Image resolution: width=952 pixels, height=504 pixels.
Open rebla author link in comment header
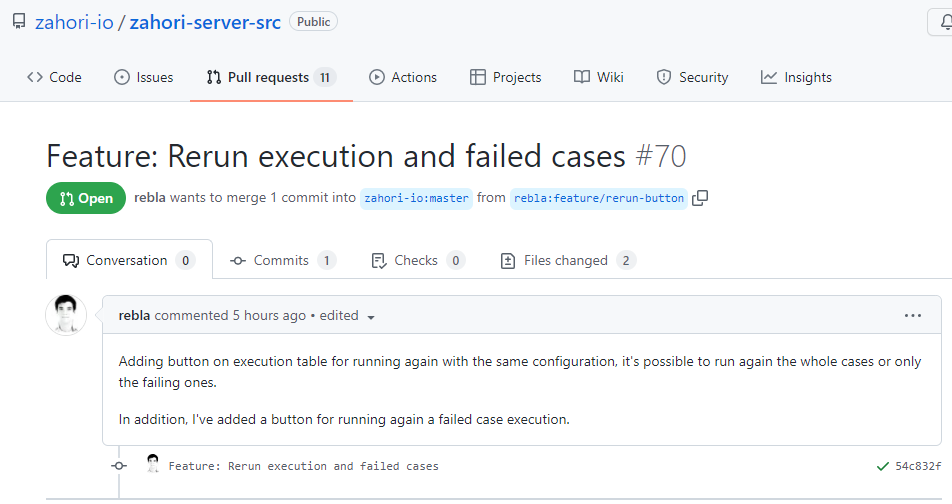[134, 316]
